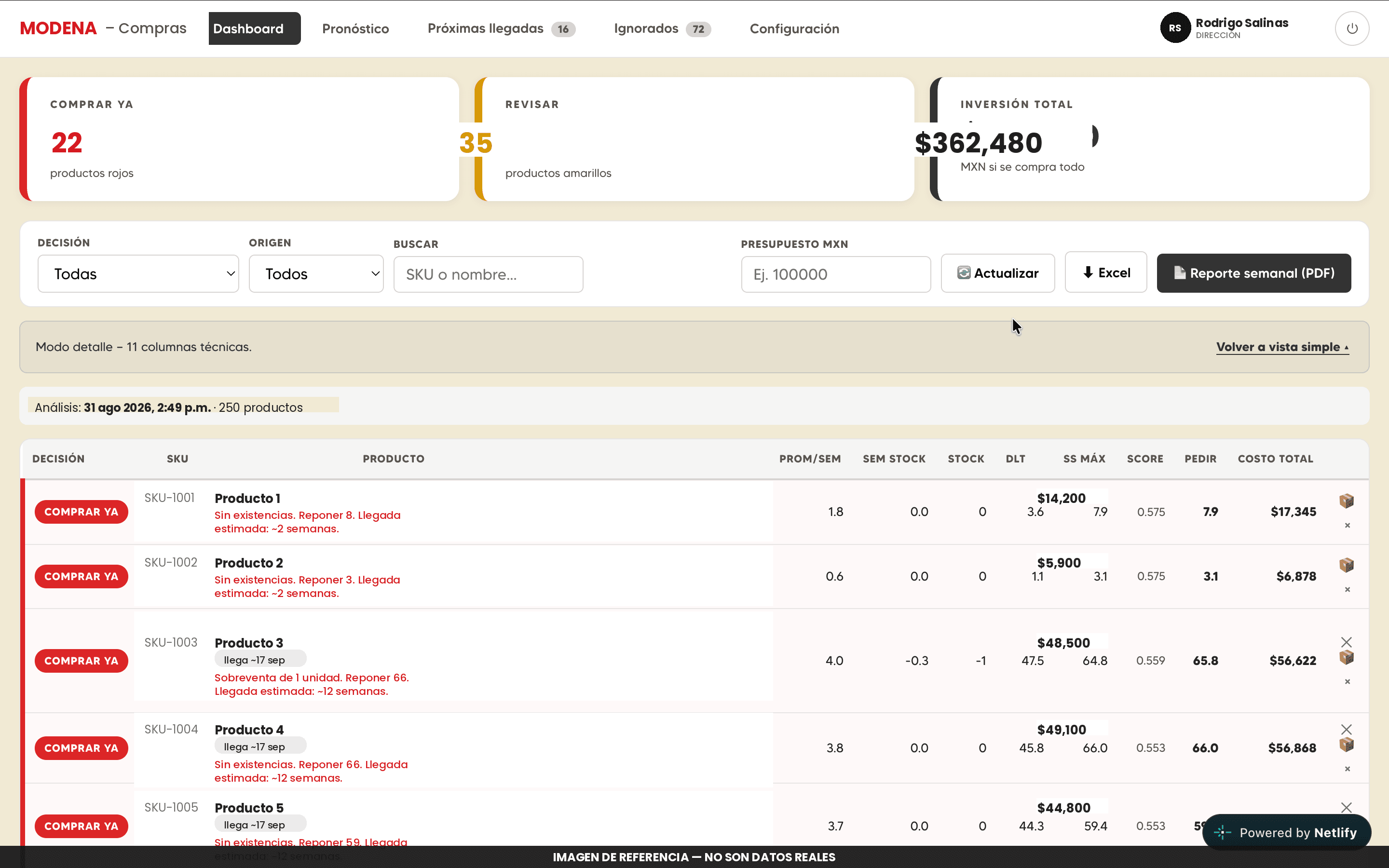Click the $17,345 cost total value
This screenshot has height=868, width=1389.
coord(1293,512)
